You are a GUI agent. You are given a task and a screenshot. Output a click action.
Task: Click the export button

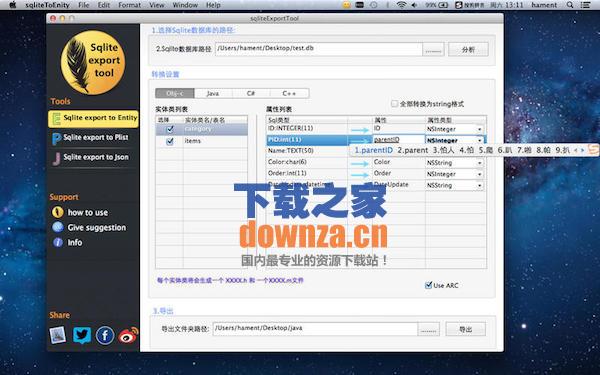(x=465, y=329)
